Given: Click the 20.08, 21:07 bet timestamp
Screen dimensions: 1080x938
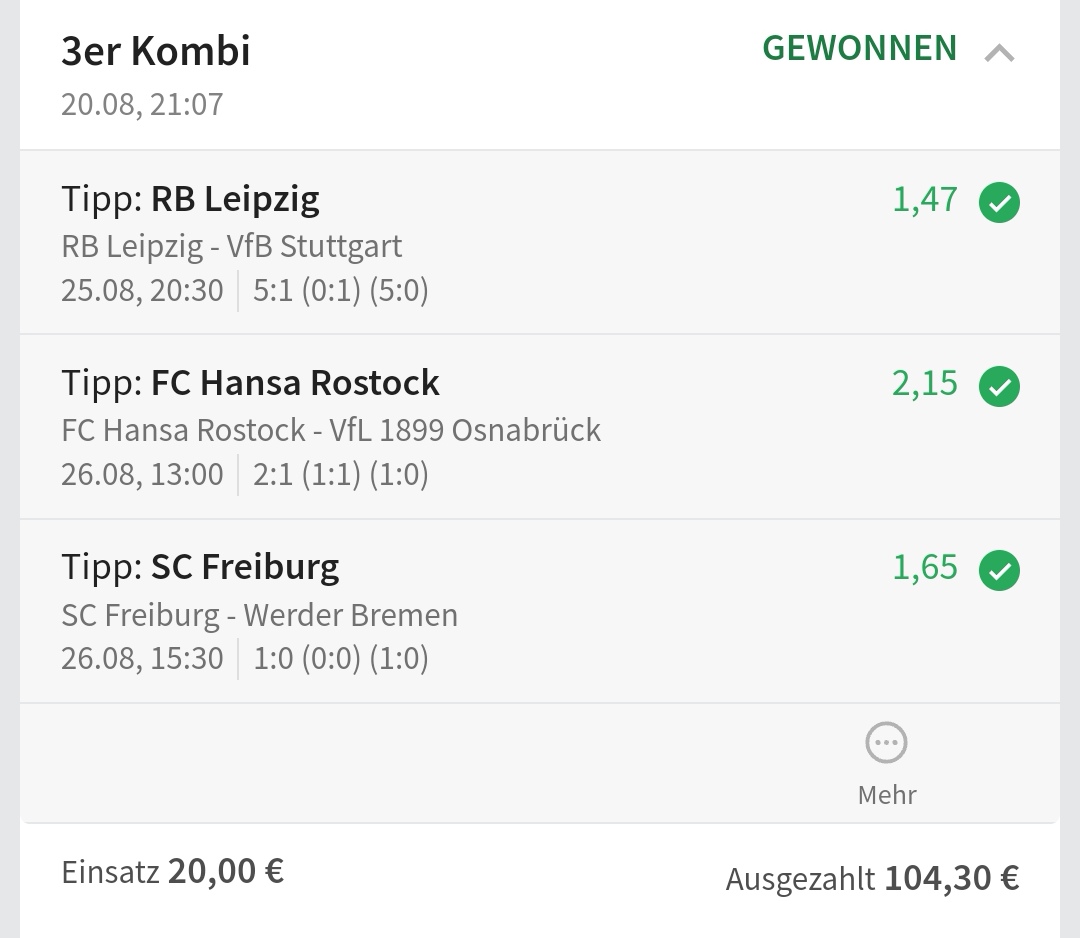Looking at the screenshot, I should 142,104.
